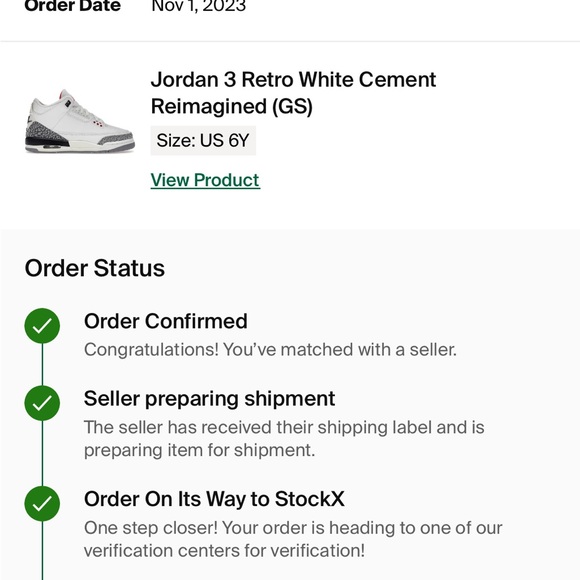Click timeline line below Order On Its Way

click(42, 550)
